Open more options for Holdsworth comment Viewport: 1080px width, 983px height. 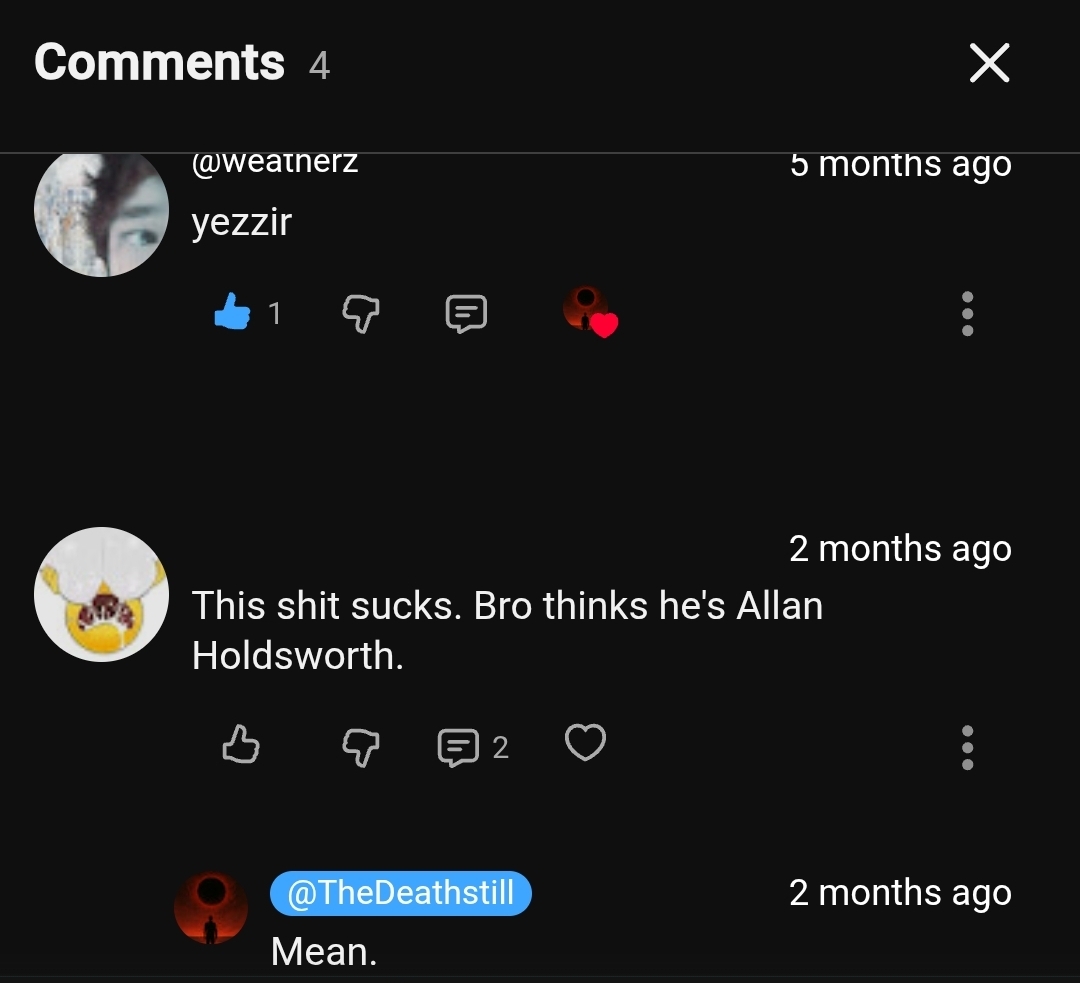(x=966, y=747)
